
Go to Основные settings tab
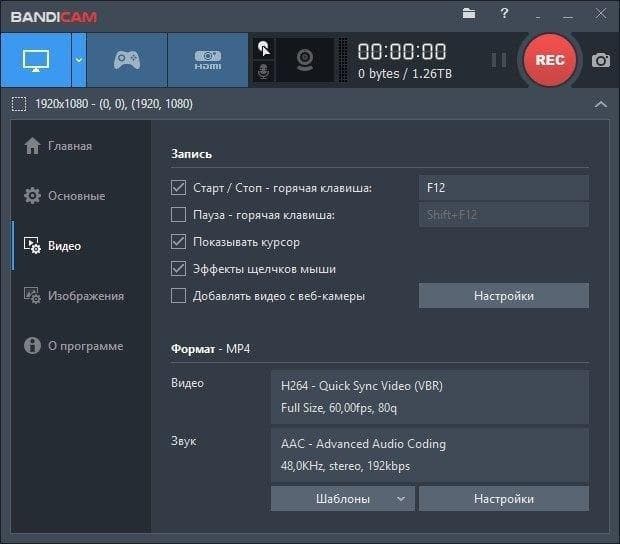(x=65, y=196)
